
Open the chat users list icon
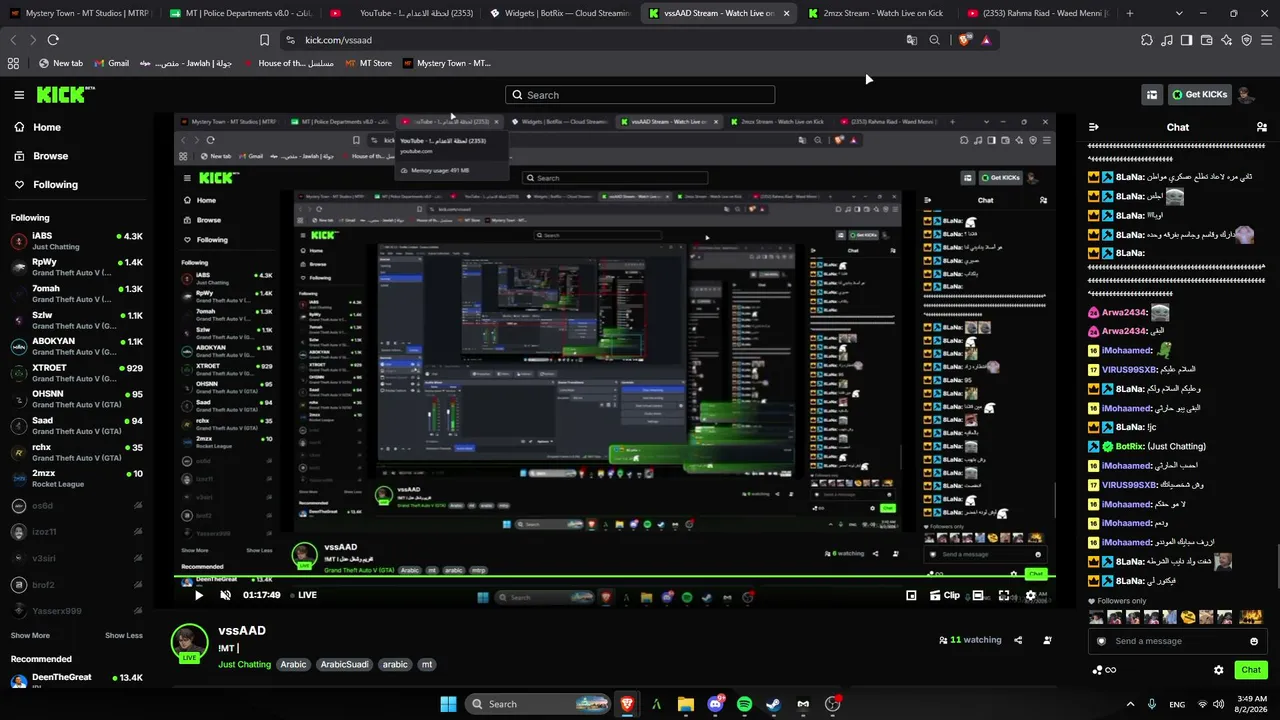coord(1261,127)
